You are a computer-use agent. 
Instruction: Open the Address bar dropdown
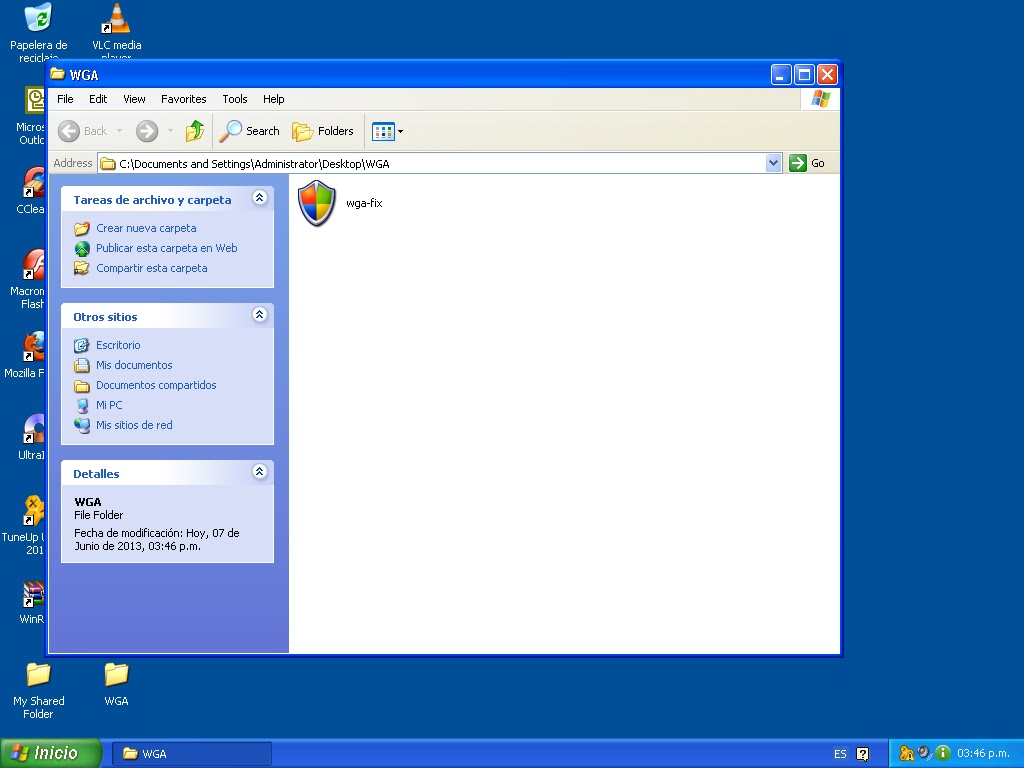pos(774,163)
